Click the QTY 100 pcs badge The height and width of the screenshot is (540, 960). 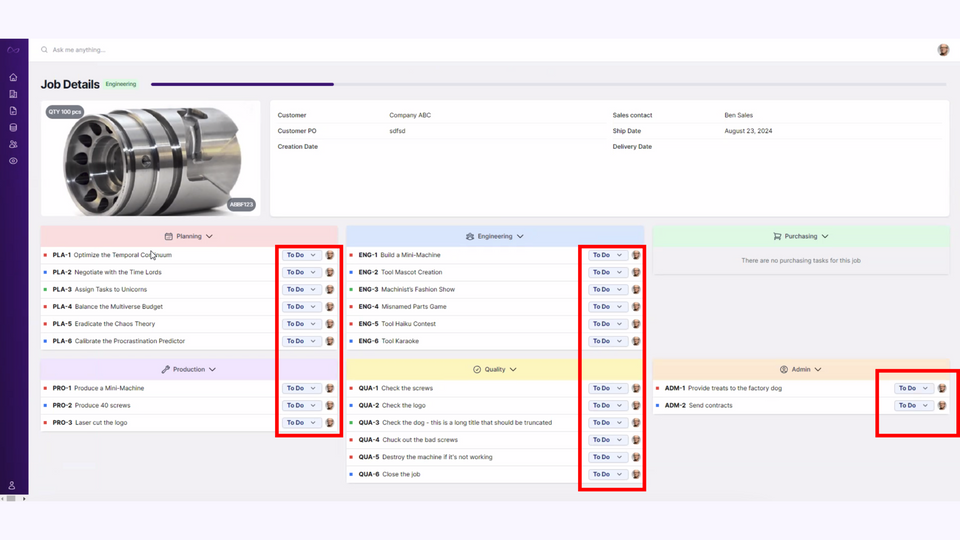point(65,112)
